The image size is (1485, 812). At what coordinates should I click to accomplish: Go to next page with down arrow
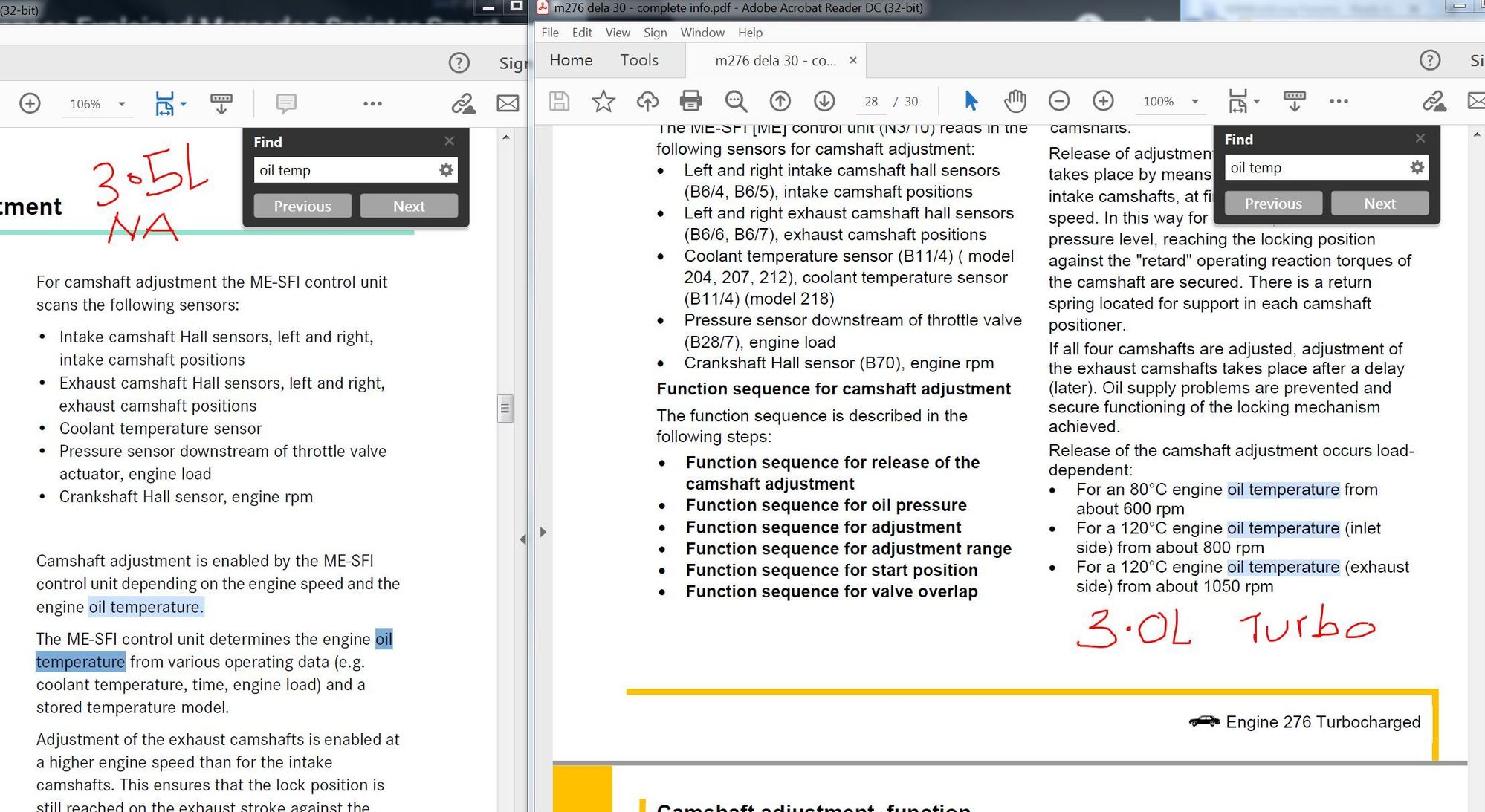pos(824,101)
